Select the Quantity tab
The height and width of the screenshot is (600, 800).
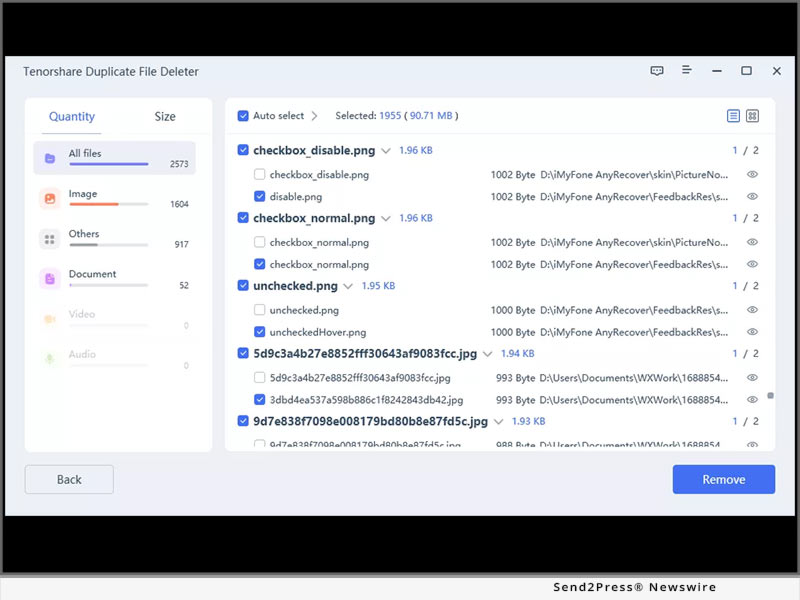click(x=72, y=117)
